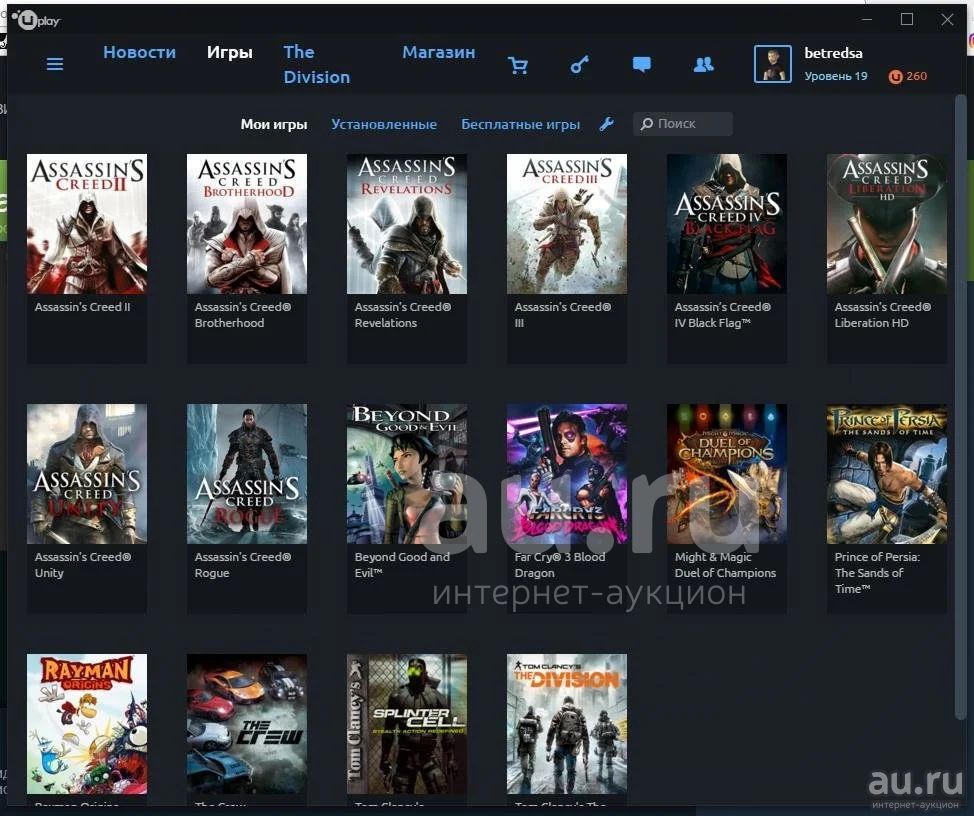The height and width of the screenshot is (816, 974).
Task: Open the chat messages icon
Action: 642,65
